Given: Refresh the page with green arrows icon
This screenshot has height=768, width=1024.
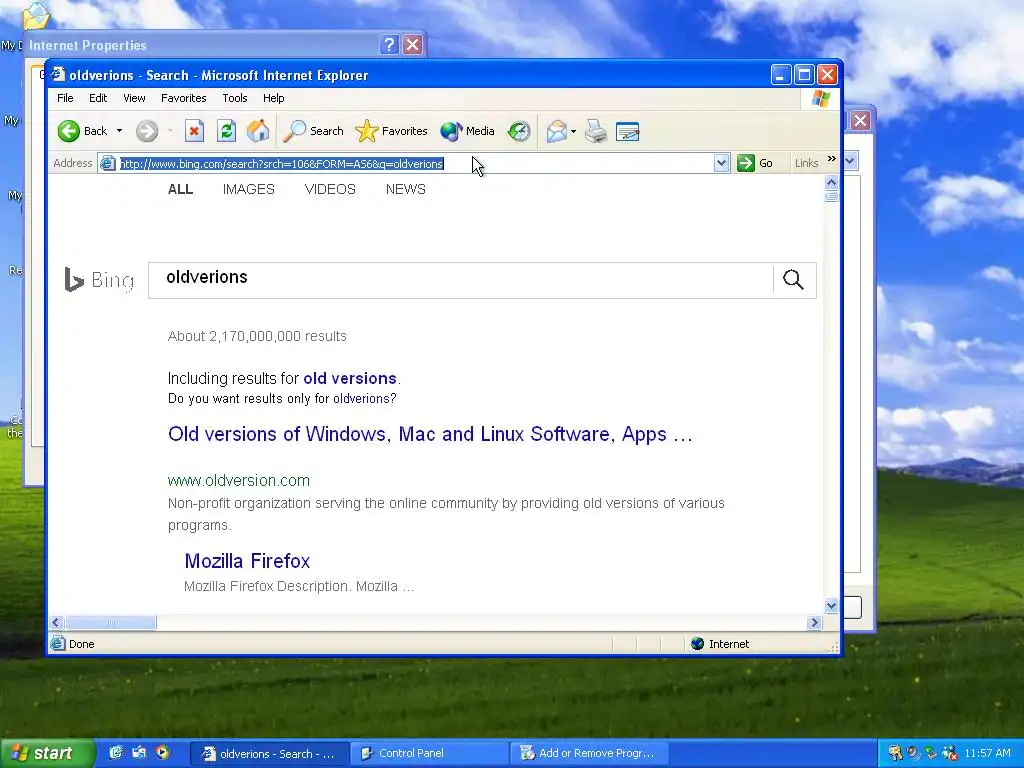Looking at the screenshot, I should pyautogui.click(x=226, y=131).
